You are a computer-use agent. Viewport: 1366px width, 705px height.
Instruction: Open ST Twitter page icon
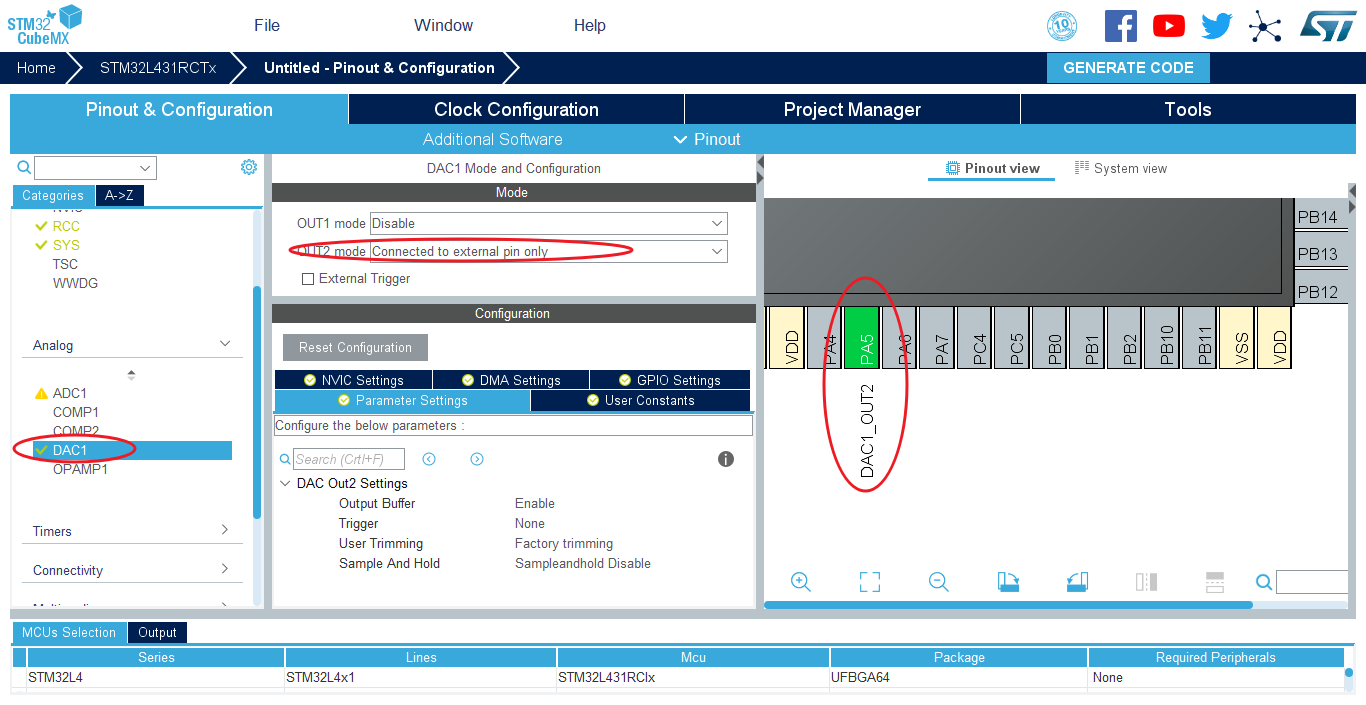(x=1216, y=26)
